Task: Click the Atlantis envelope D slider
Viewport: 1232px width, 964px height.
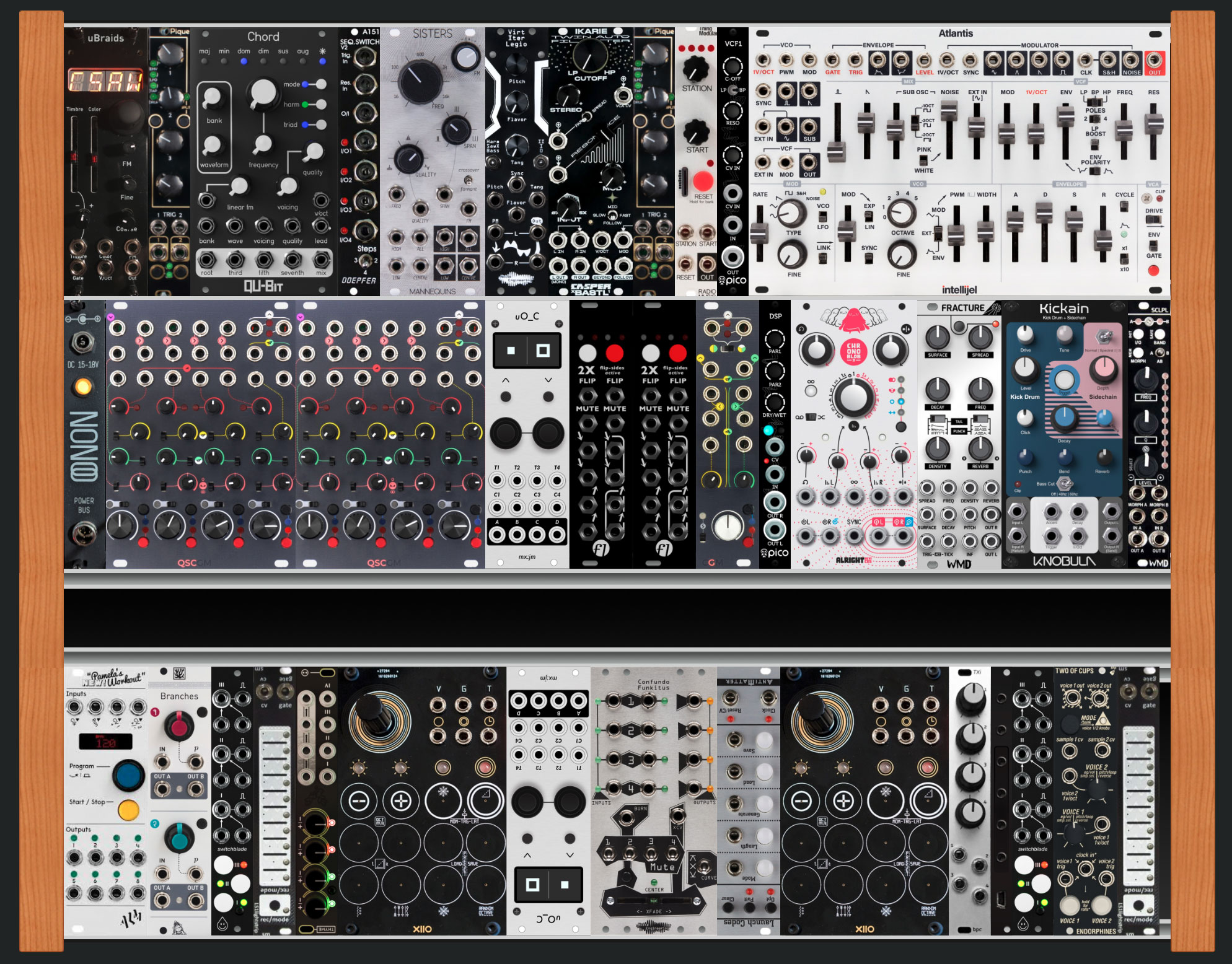Action: [x=1044, y=212]
